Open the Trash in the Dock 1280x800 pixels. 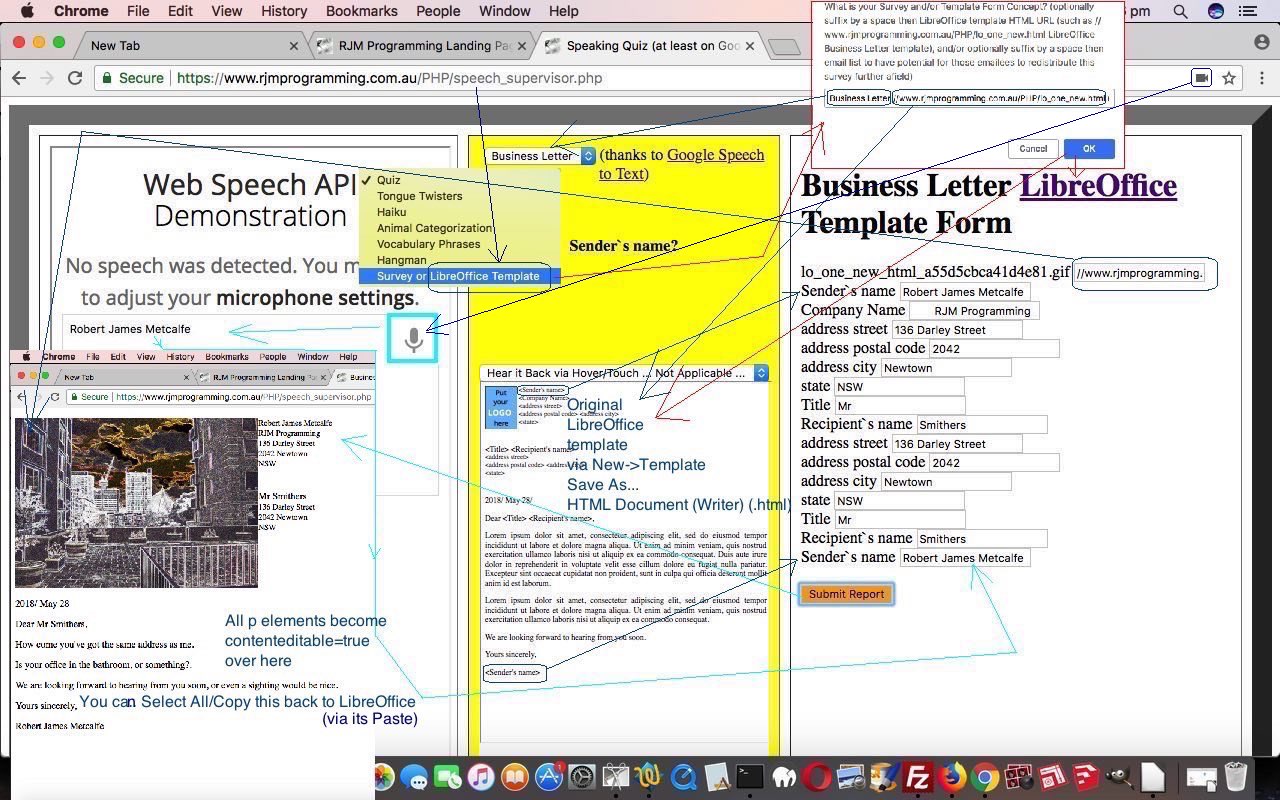pos(1236,777)
